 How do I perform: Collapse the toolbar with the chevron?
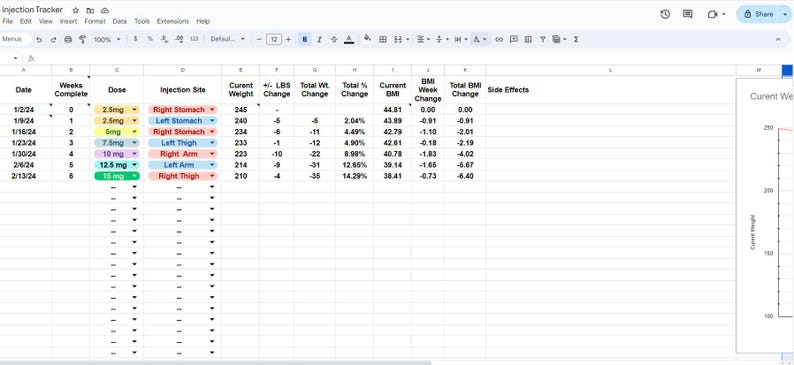(778, 39)
